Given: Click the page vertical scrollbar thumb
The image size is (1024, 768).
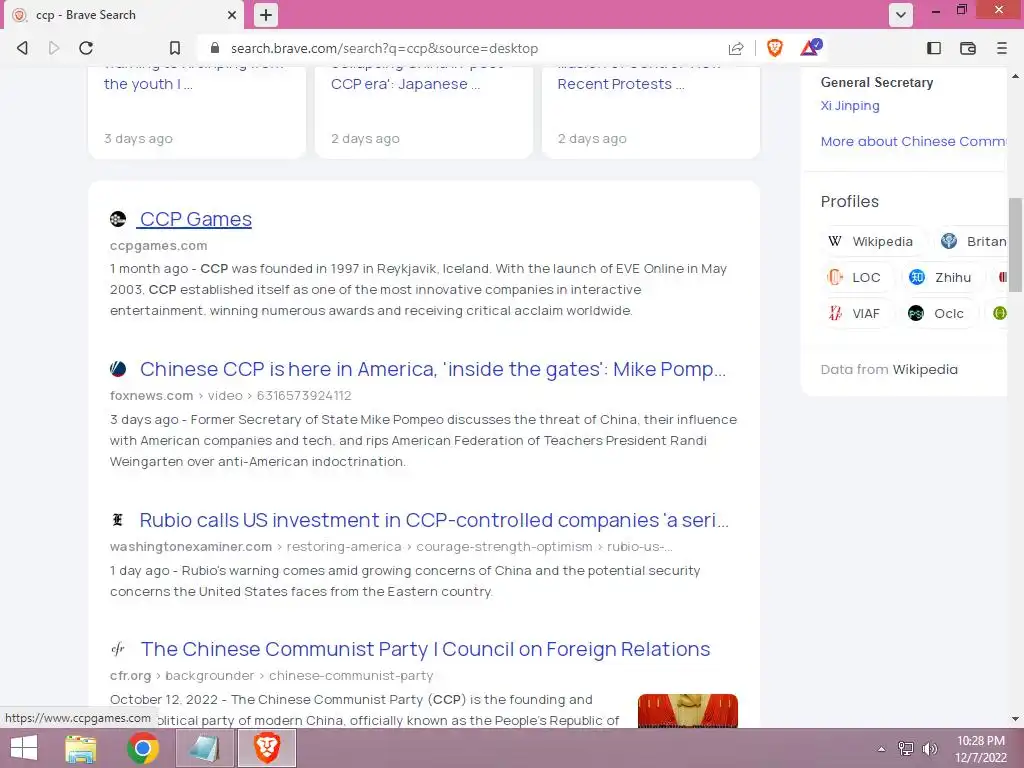Looking at the screenshot, I should pyautogui.click(x=1016, y=245).
